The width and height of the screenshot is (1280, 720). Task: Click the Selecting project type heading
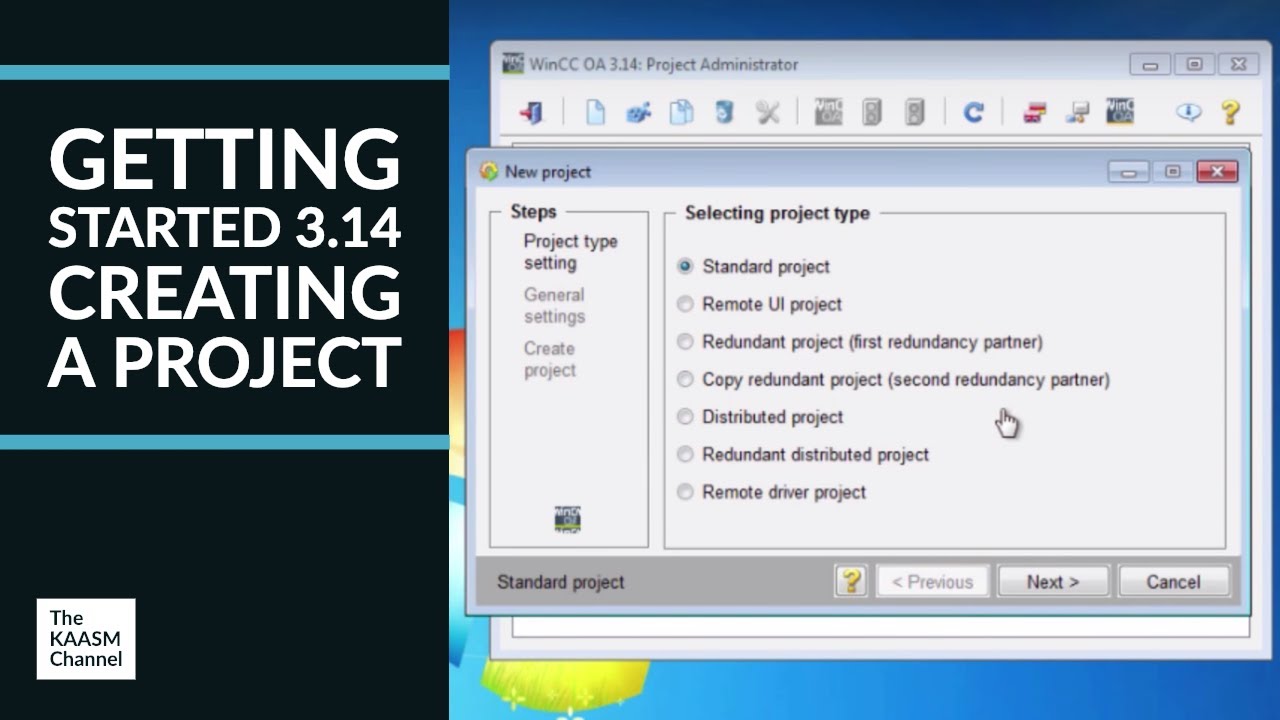[777, 213]
